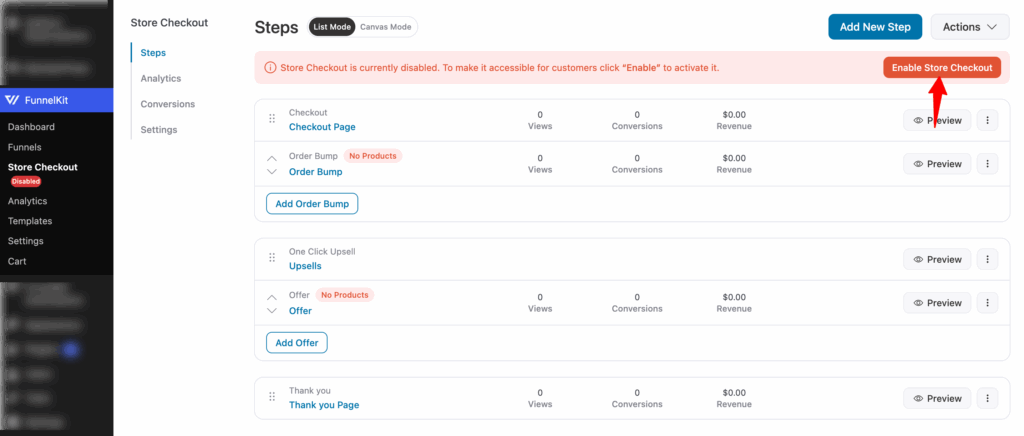Open three-dot menu for Checkout Page

pos(987,120)
